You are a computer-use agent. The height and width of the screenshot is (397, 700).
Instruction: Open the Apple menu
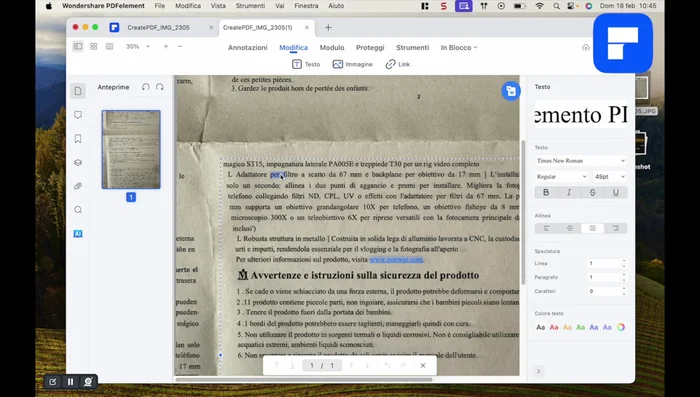point(49,6)
